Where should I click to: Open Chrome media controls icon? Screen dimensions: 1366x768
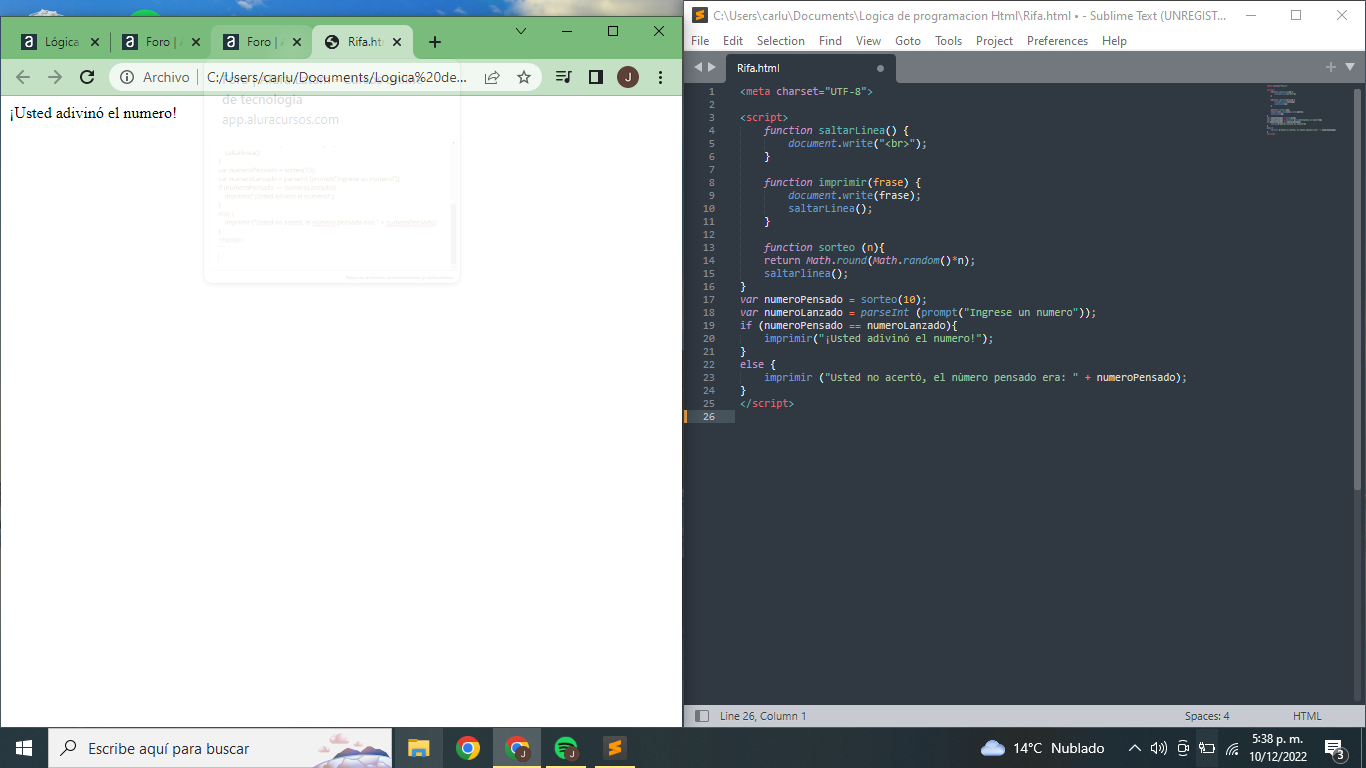click(x=564, y=77)
